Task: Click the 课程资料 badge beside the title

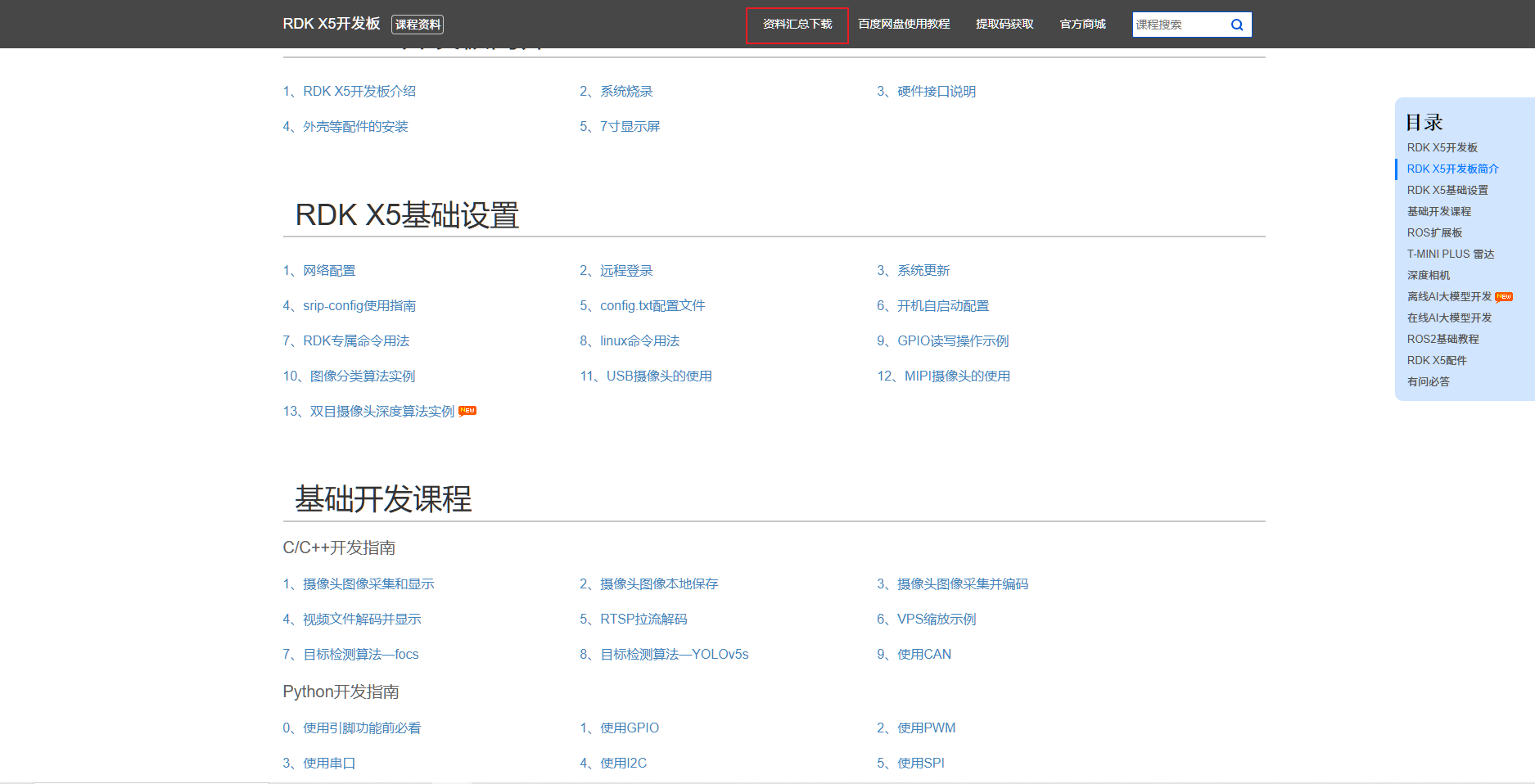Action: point(418,25)
